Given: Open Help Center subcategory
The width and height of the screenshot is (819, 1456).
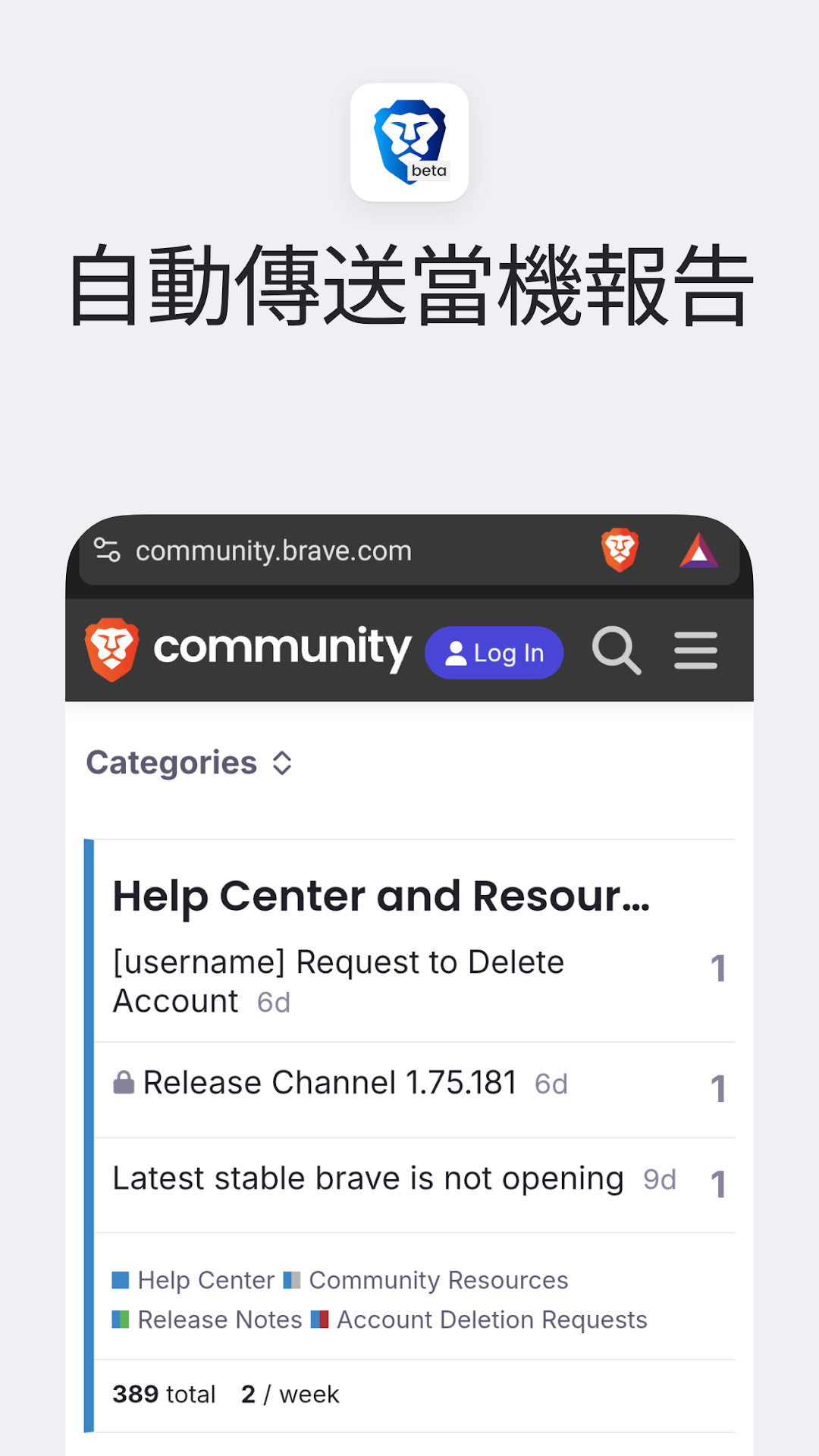Looking at the screenshot, I should tap(206, 1280).
